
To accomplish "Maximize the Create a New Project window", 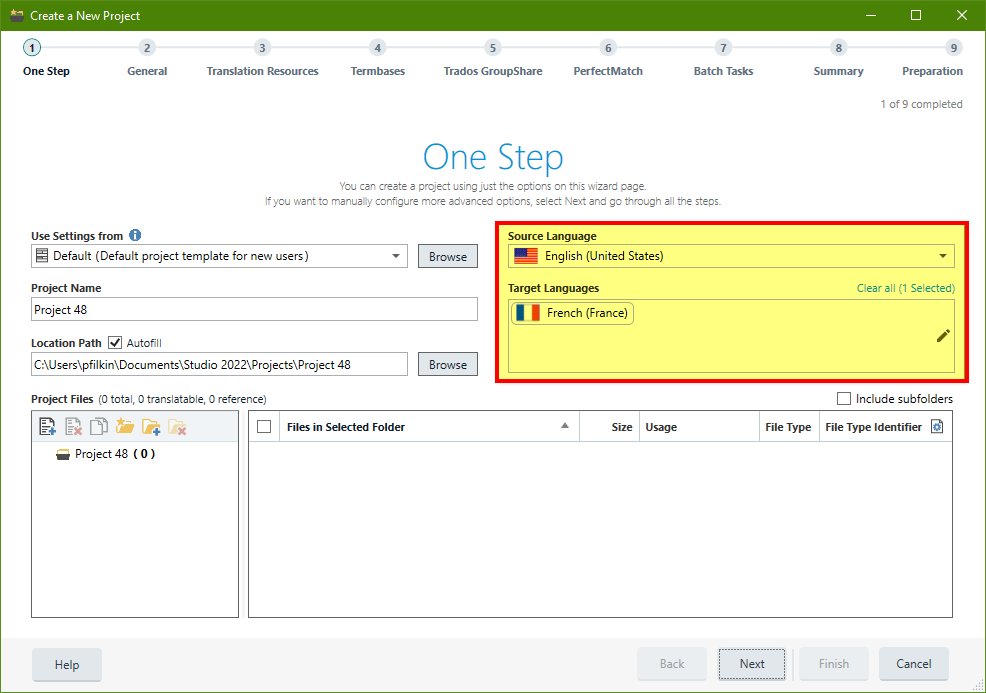I will (x=916, y=15).
